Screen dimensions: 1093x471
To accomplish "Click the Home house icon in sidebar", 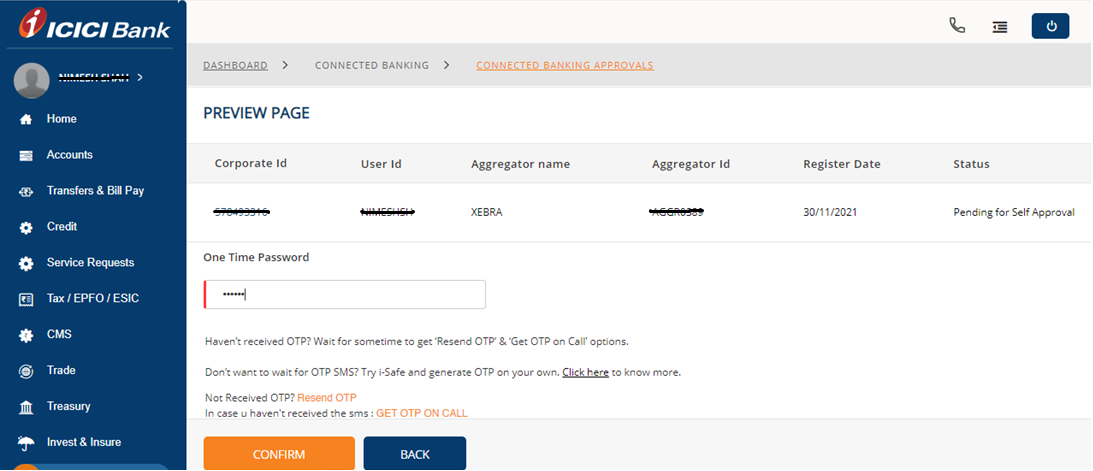I will coord(27,119).
